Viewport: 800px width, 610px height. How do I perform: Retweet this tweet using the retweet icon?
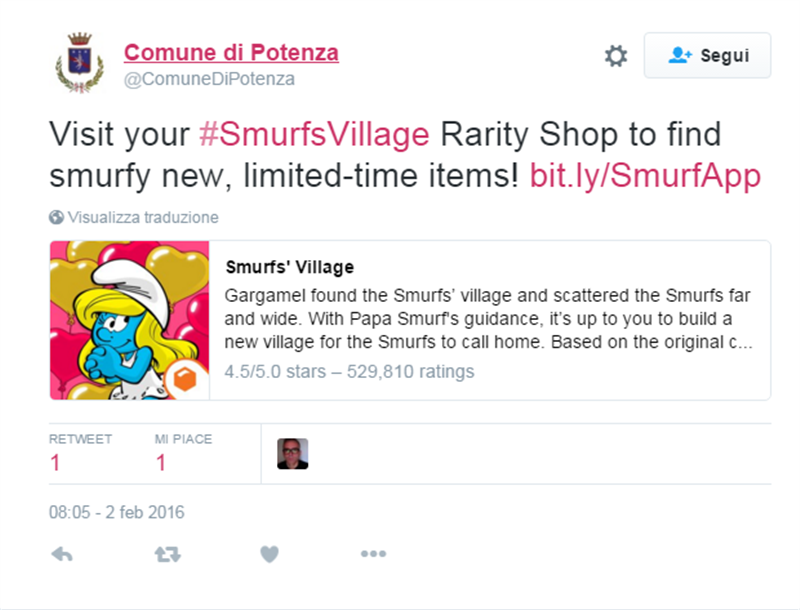click(167, 554)
